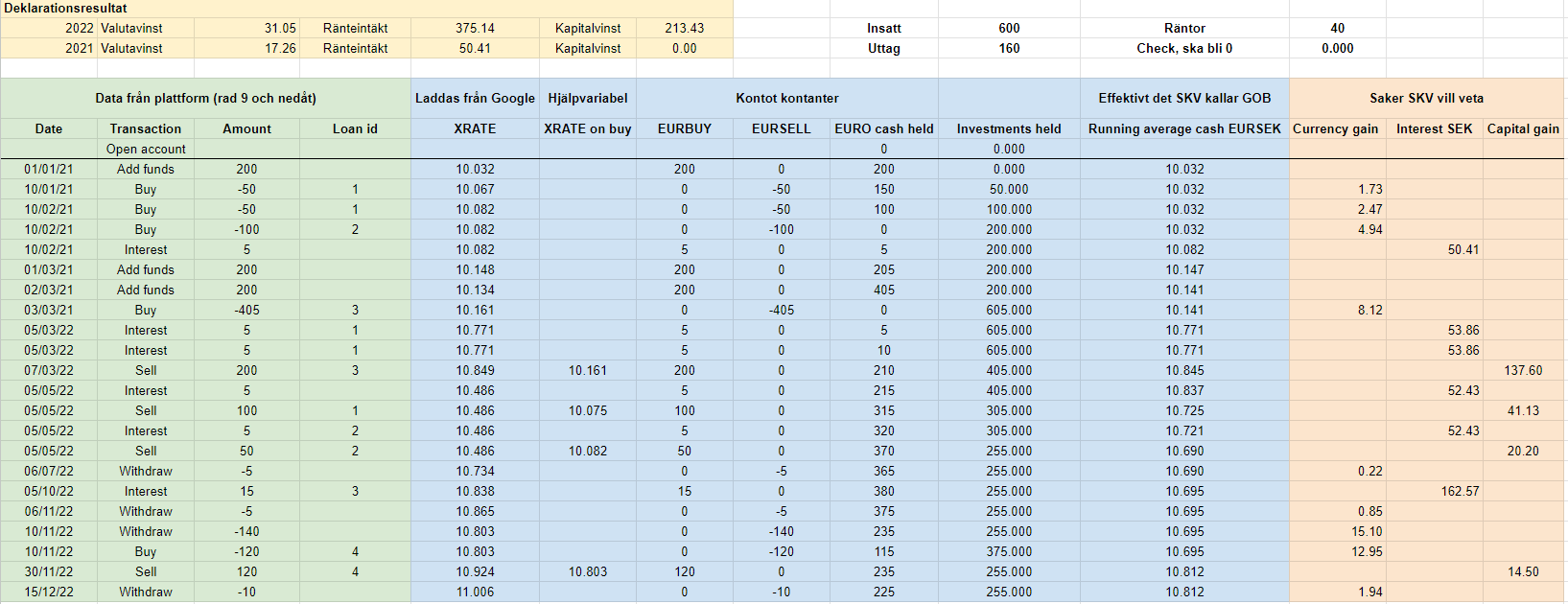The height and width of the screenshot is (604, 1568).
Task: Click the Capital gain value 137.60
Action: [x=1523, y=370]
